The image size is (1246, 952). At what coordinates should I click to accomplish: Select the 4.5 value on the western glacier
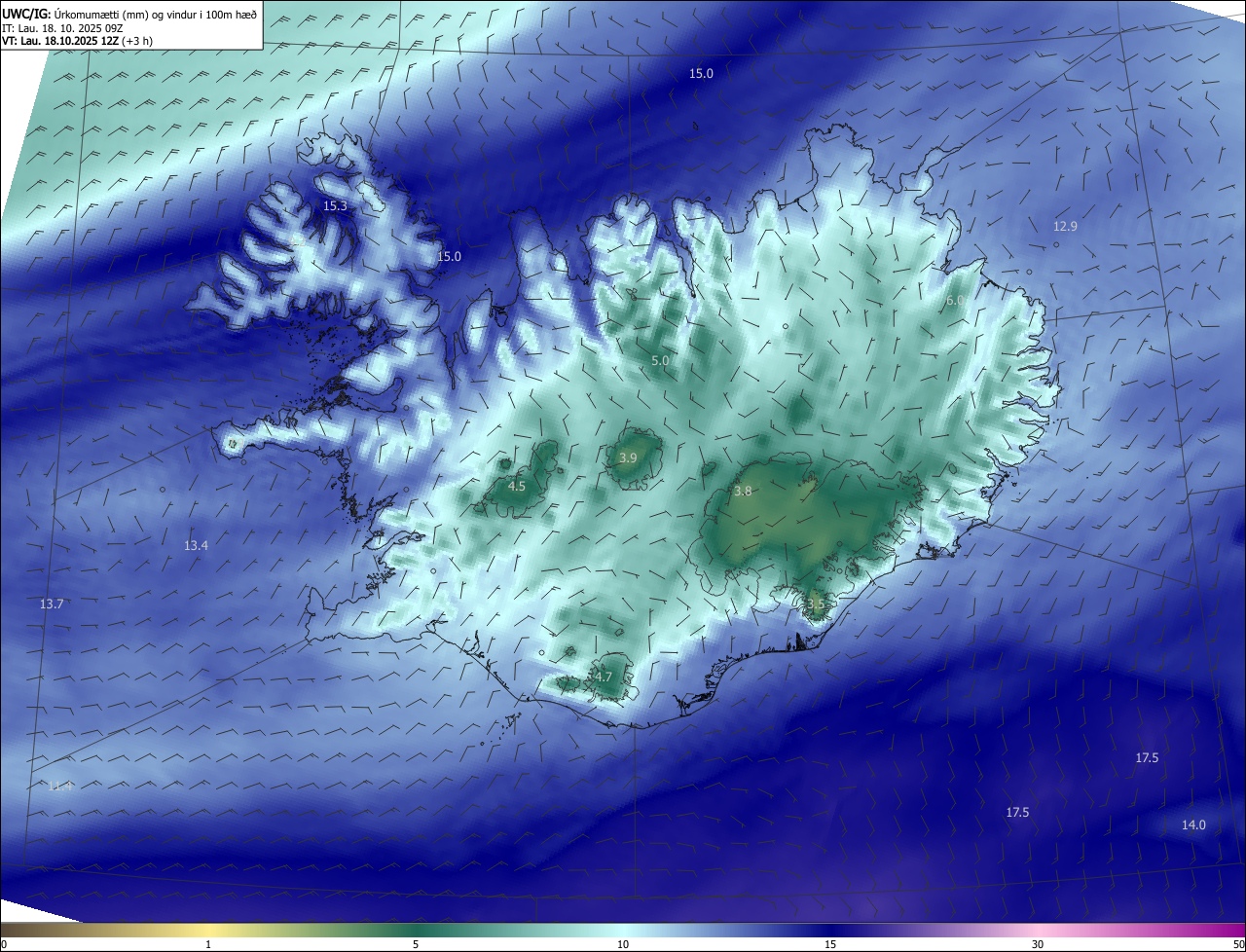coord(517,487)
